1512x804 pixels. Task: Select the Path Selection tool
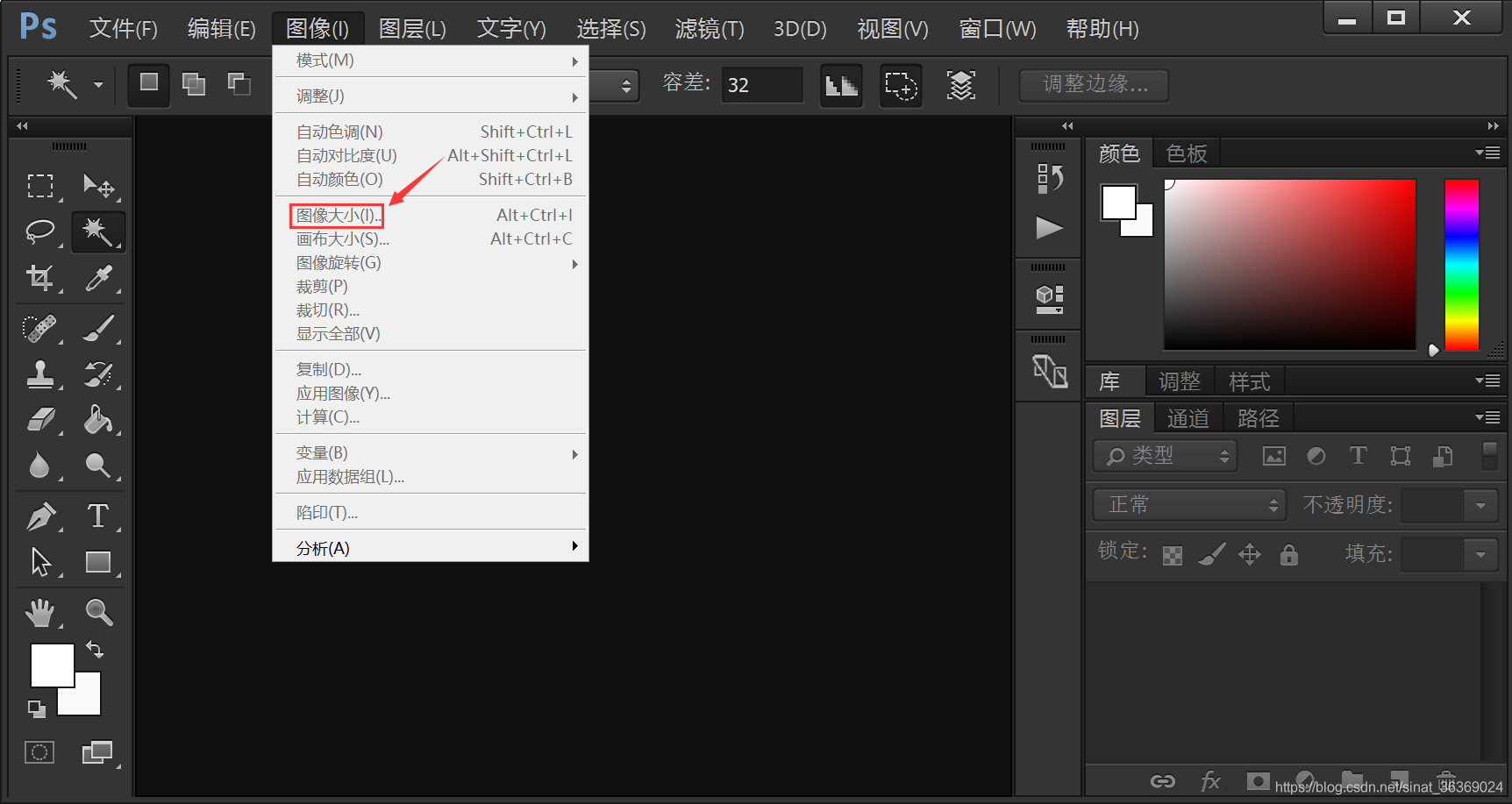(x=40, y=562)
